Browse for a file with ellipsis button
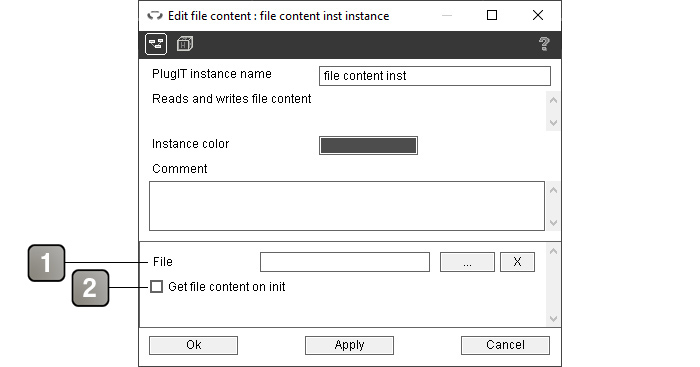Screen dimensions: 700x367 (467, 262)
